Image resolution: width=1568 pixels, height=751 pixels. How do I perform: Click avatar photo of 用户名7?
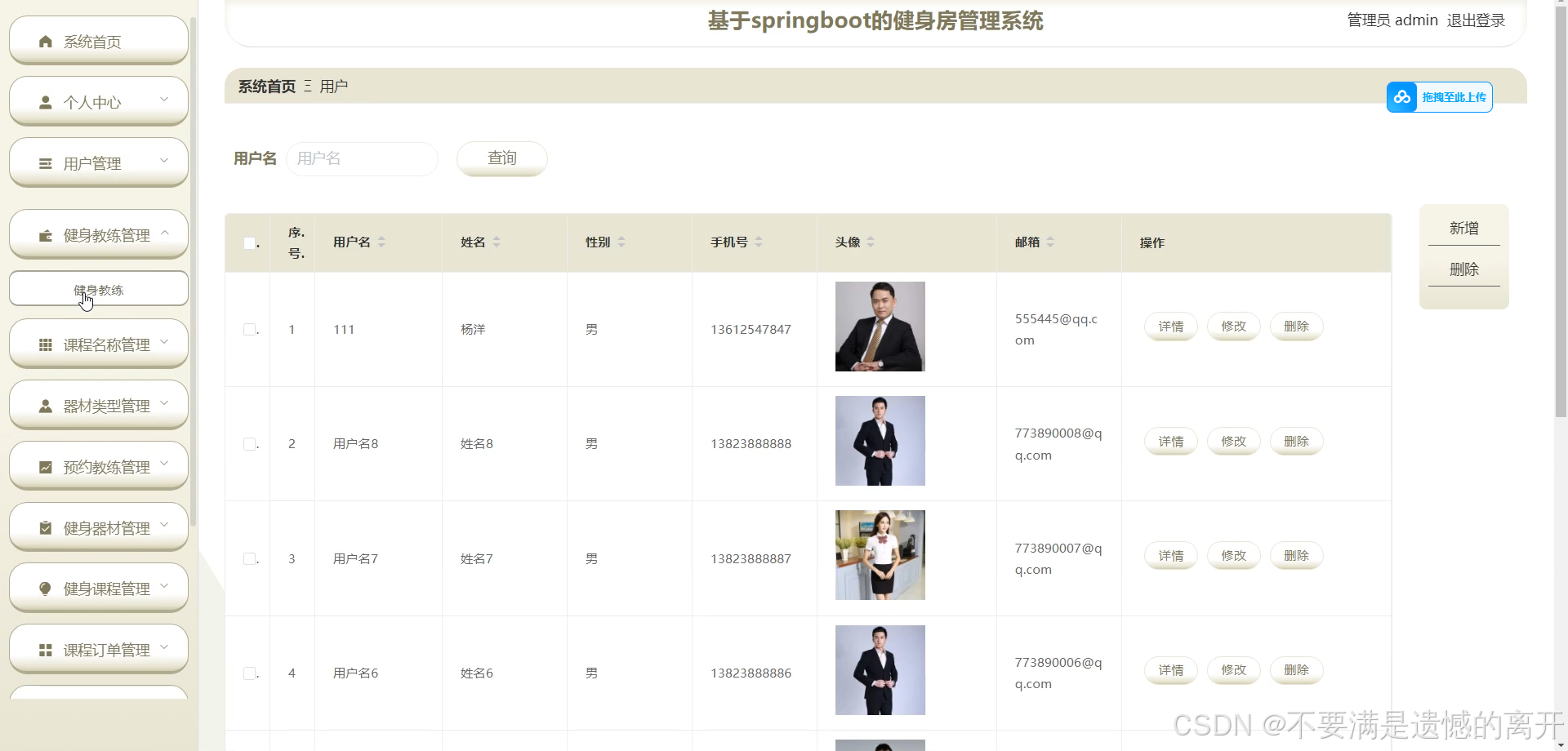(x=880, y=555)
